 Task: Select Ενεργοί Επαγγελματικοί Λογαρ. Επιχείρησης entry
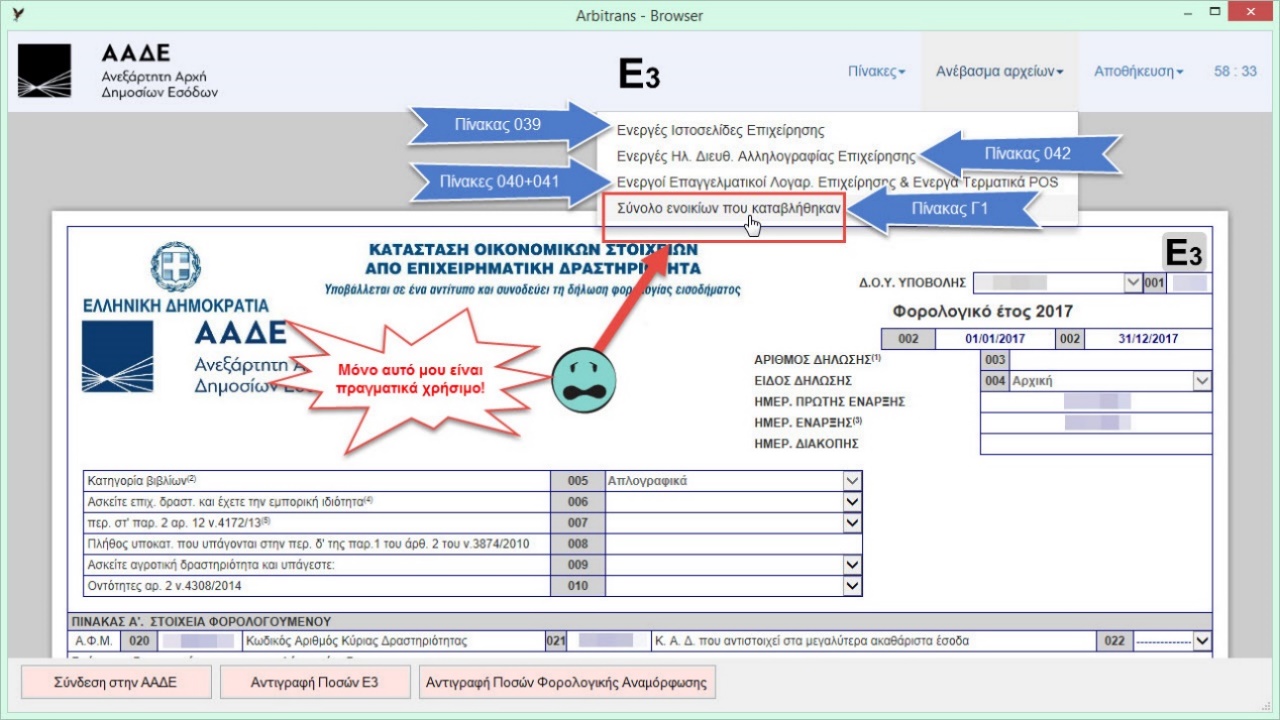[x=836, y=182]
